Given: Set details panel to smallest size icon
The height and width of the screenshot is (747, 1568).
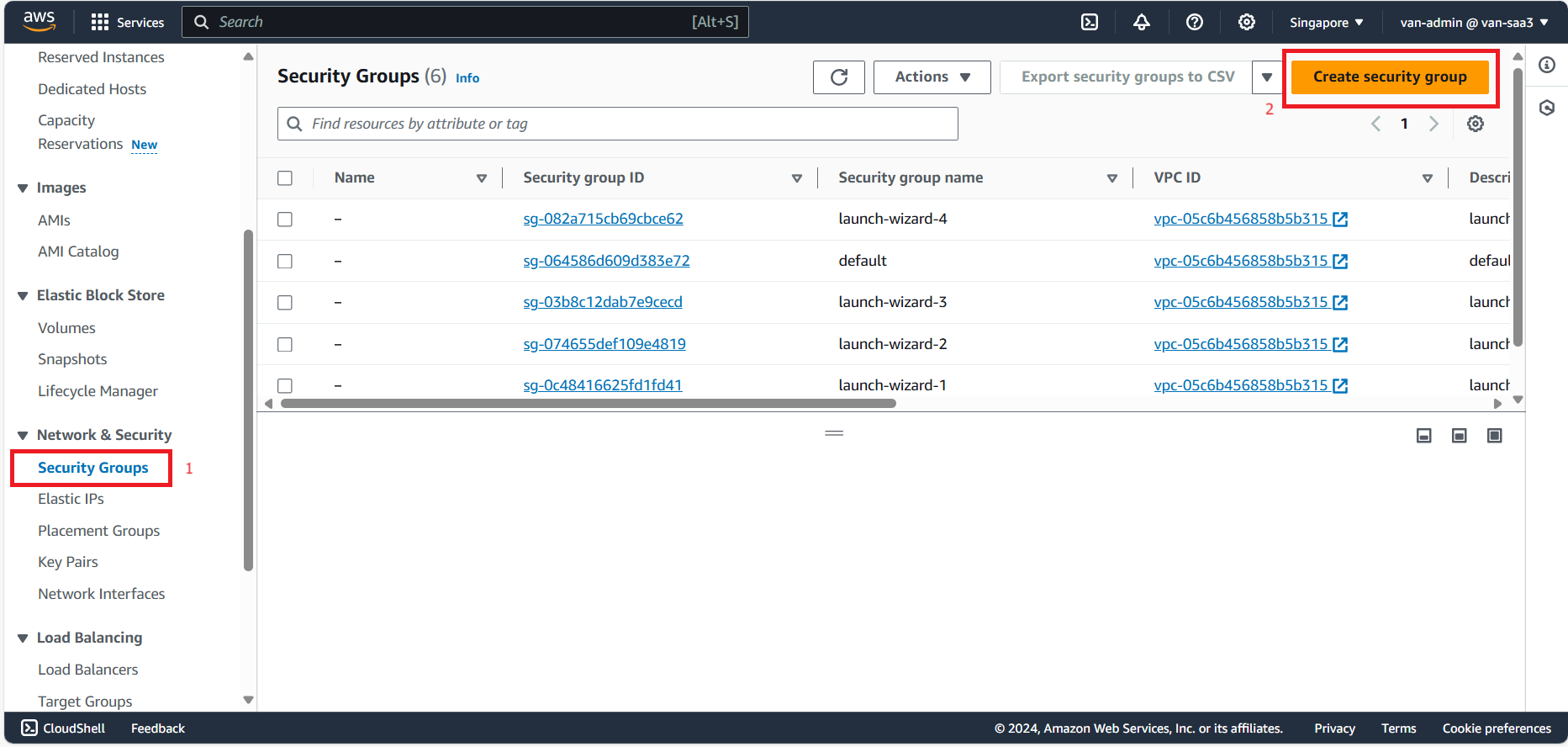Looking at the screenshot, I should [x=1424, y=436].
